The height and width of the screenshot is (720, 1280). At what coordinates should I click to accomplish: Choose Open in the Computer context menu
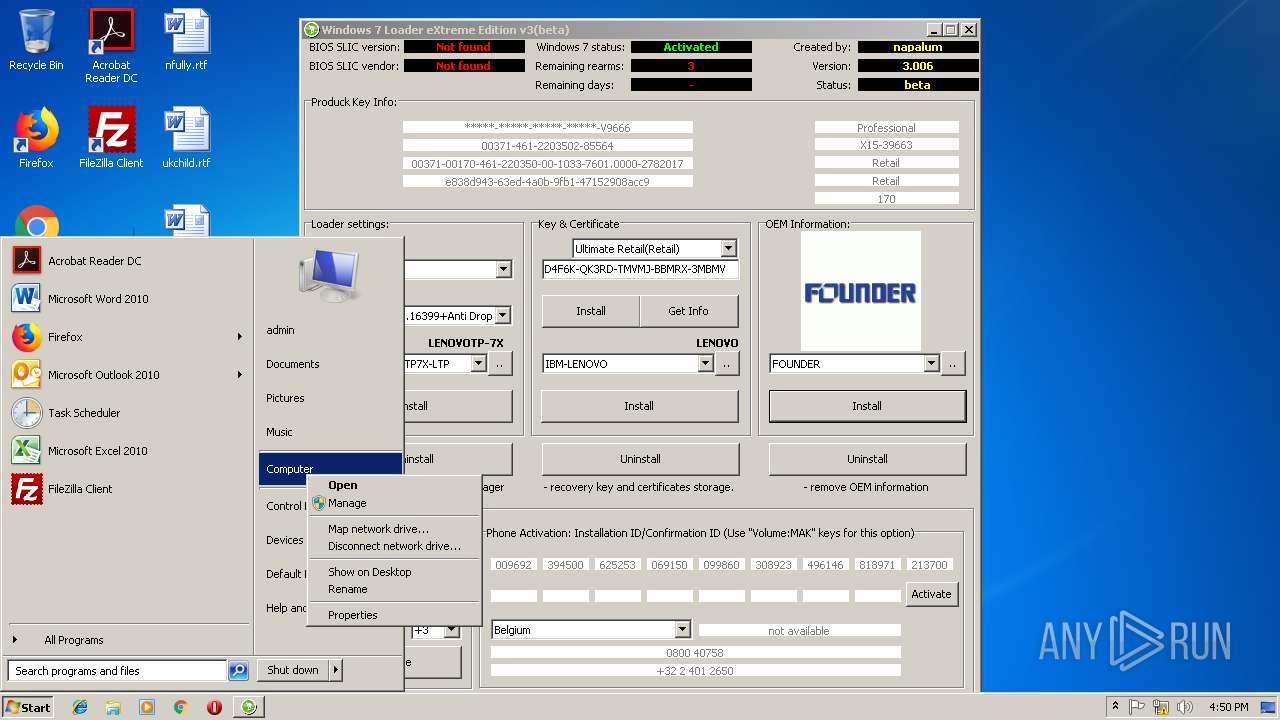[x=394, y=485]
